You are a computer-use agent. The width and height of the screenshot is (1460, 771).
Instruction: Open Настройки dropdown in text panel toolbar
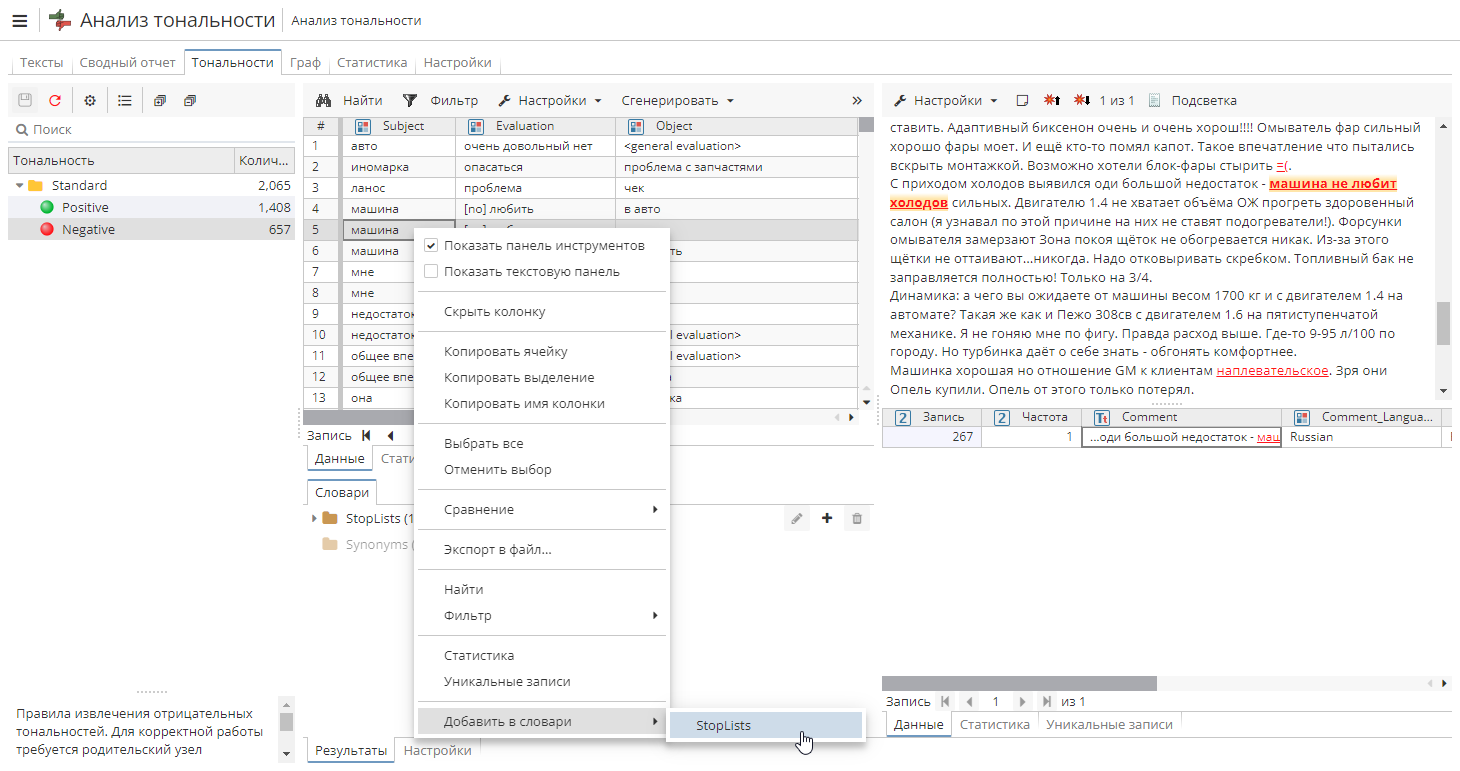945,100
